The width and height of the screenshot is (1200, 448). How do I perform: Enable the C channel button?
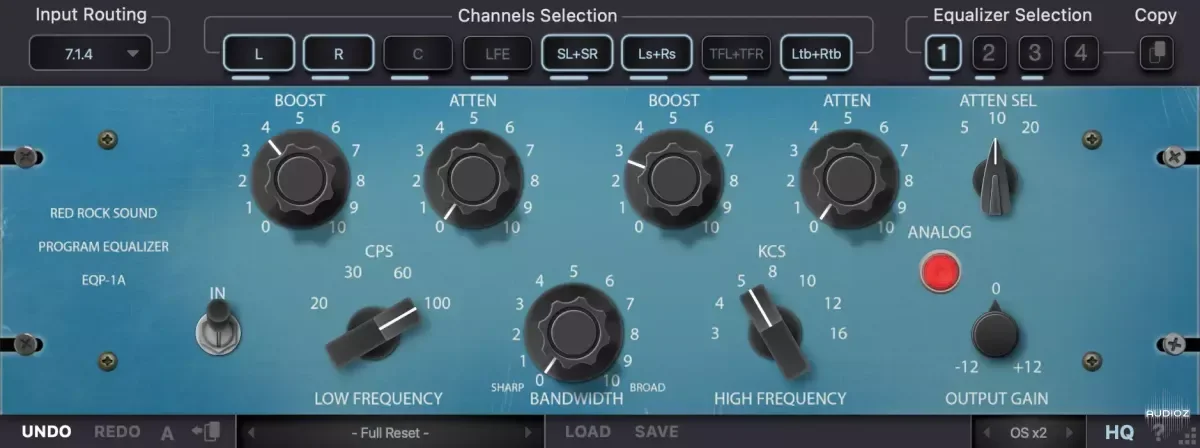click(x=418, y=53)
